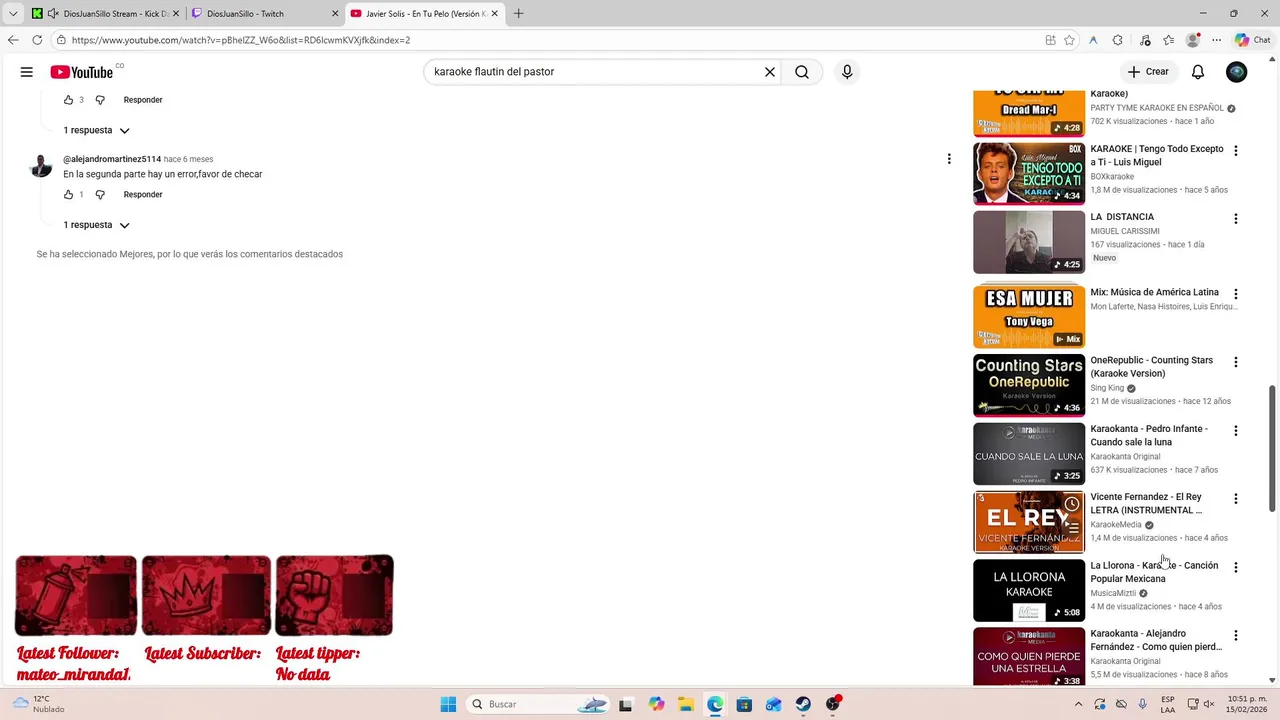
Task: Open options menu on alejandromartinez5114's comment
Action: tap(949, 159)
